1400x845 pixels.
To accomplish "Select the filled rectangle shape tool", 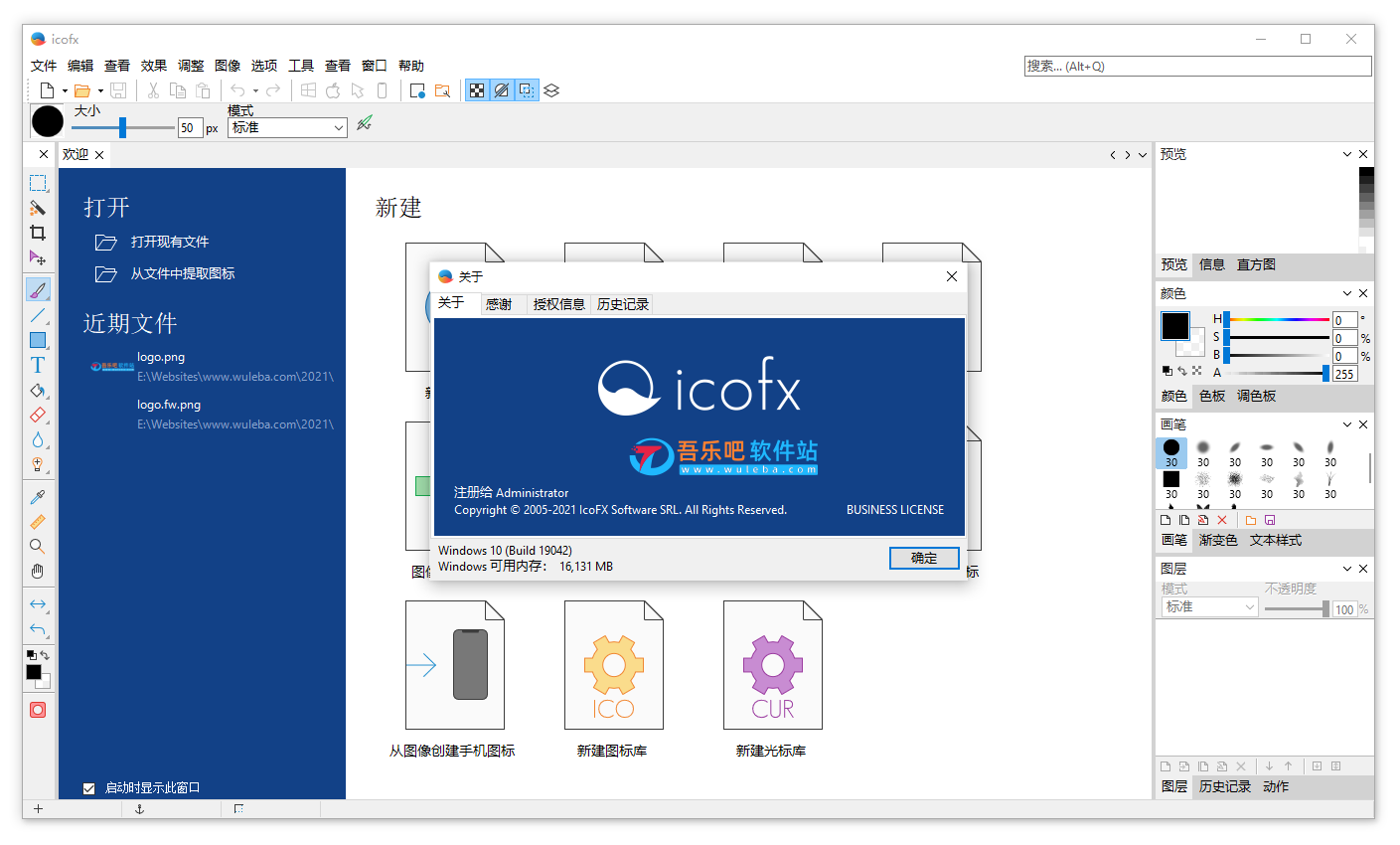I will click(x=38, y=340).
